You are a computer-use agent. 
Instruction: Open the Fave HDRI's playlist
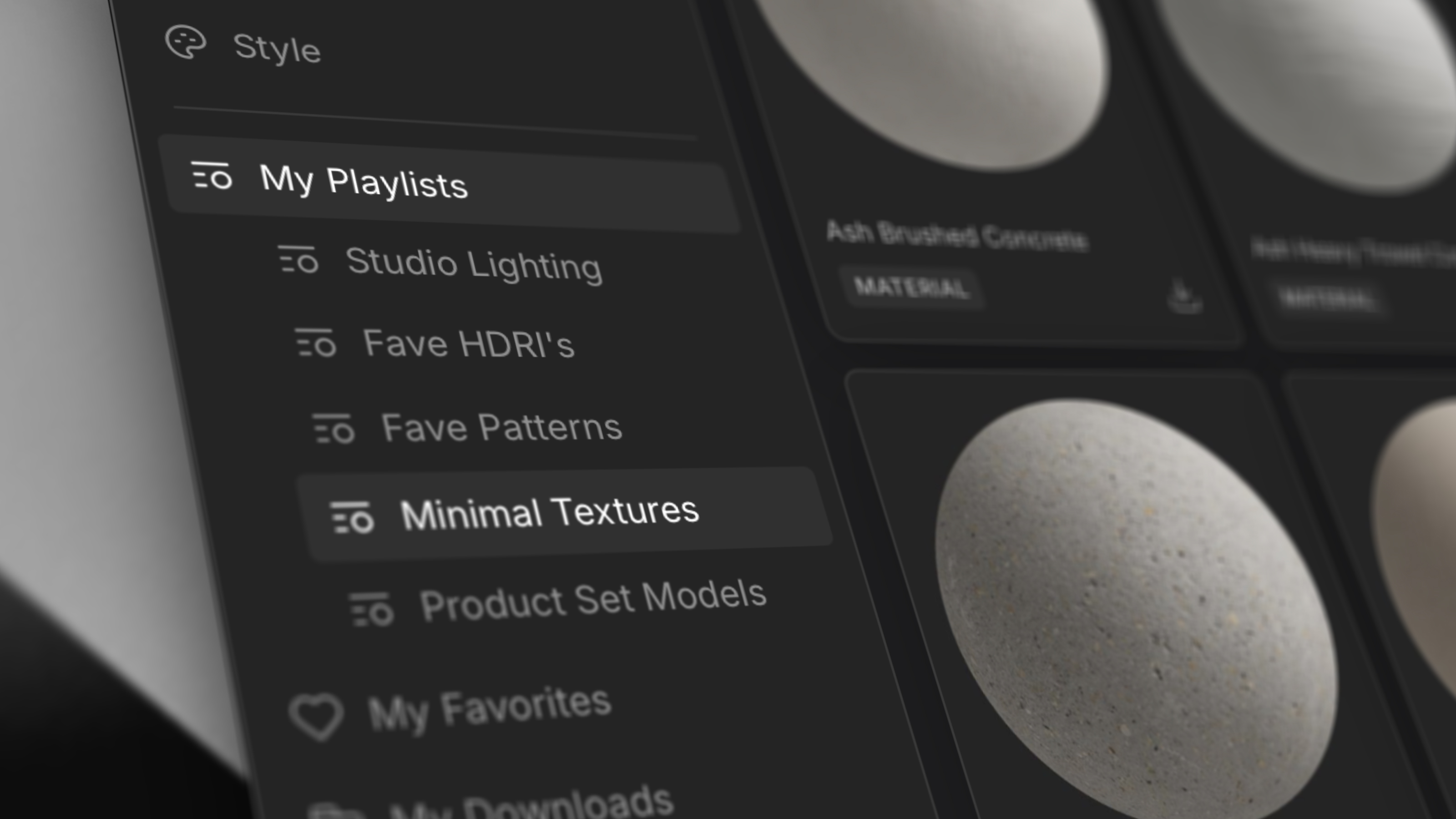click(469, 344)
